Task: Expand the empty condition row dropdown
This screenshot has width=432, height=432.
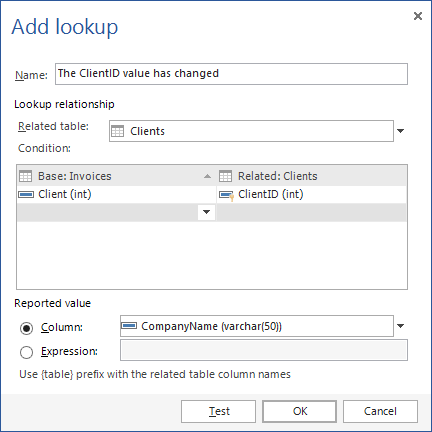Action: point(206,212)
